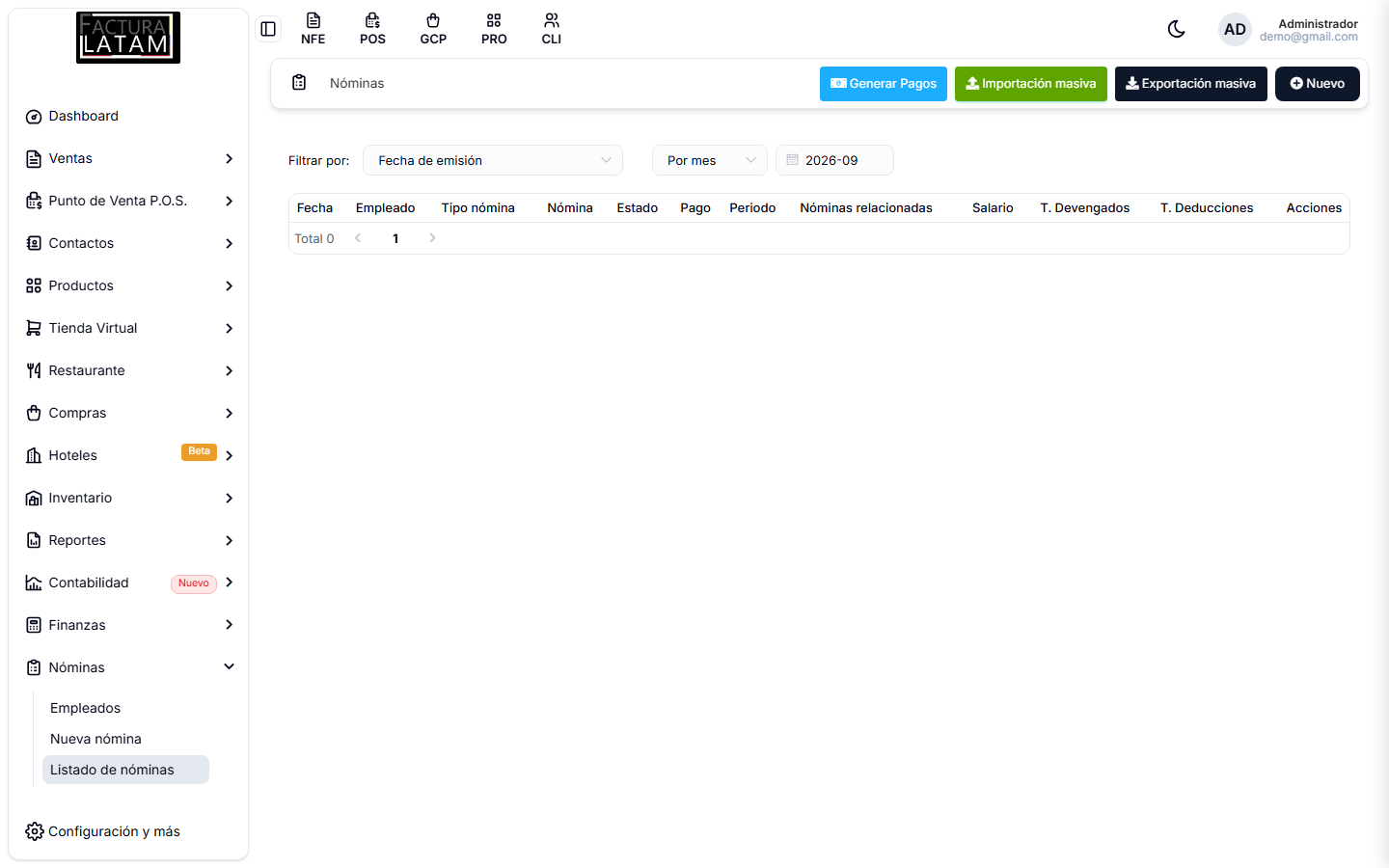Click the Nuevo button
Screen dimensions: 1389x868
pos(1318,84)
